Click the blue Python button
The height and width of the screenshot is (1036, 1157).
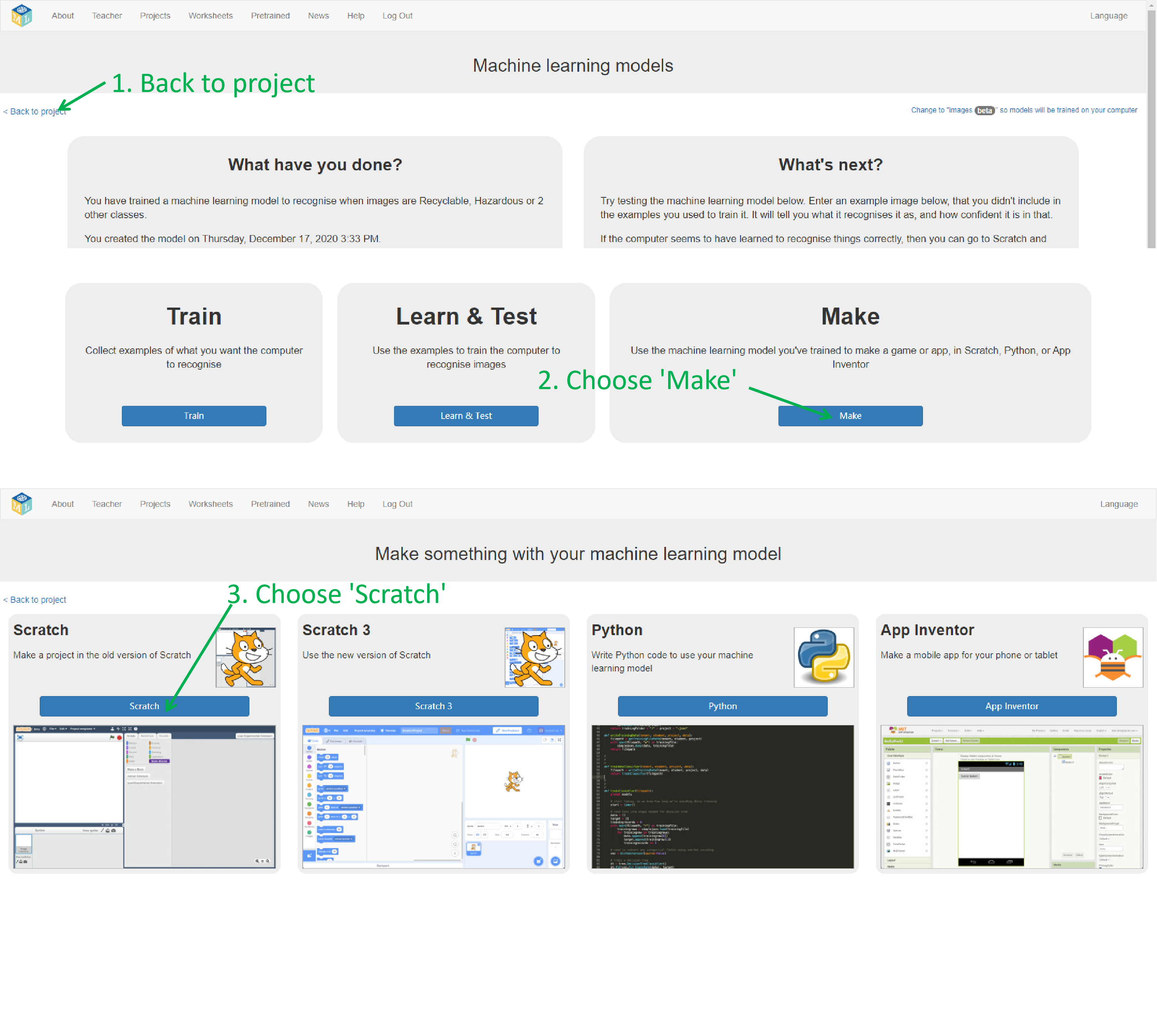point(722,706)
